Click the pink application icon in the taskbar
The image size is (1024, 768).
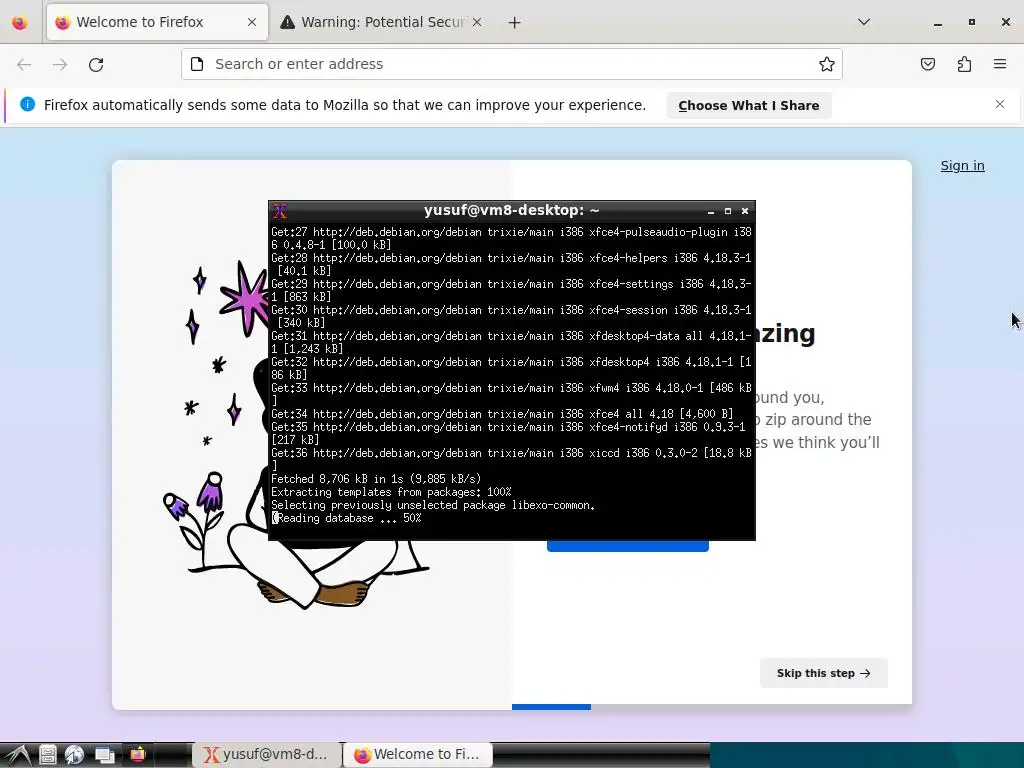click(x=138, y=755)
